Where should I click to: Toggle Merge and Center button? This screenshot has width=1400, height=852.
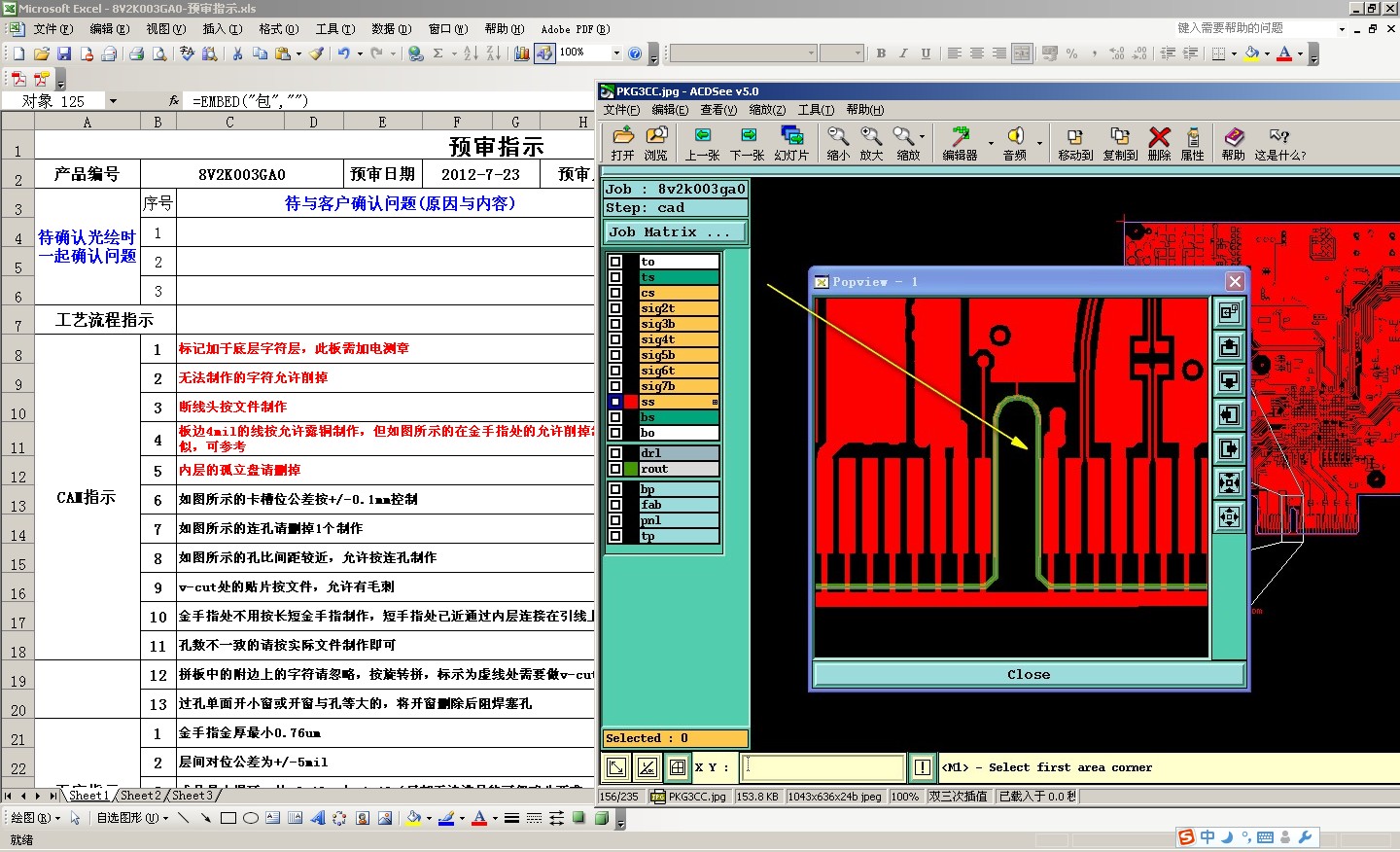coord(1022,53)
